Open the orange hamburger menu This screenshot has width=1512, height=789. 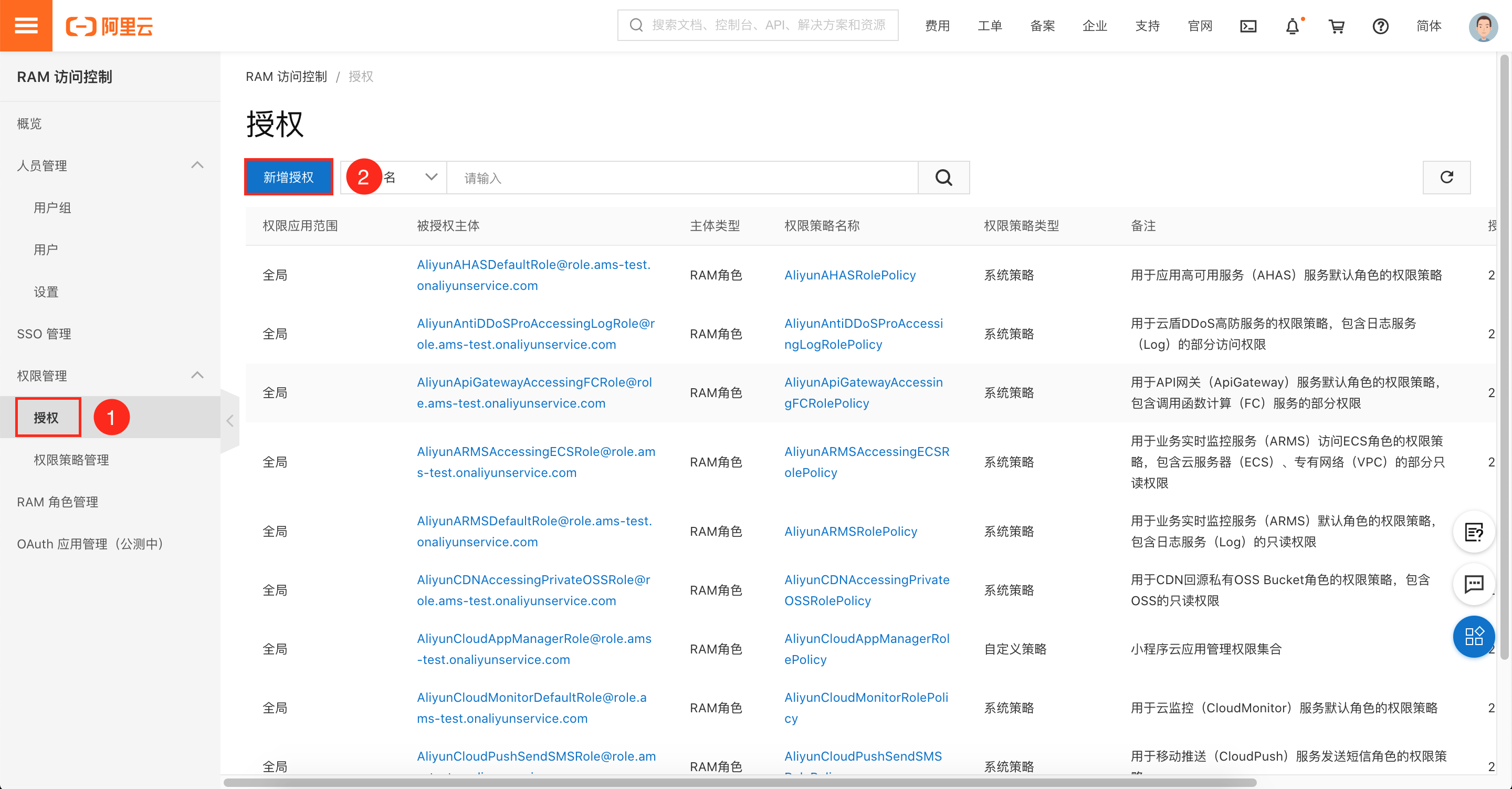26,26
